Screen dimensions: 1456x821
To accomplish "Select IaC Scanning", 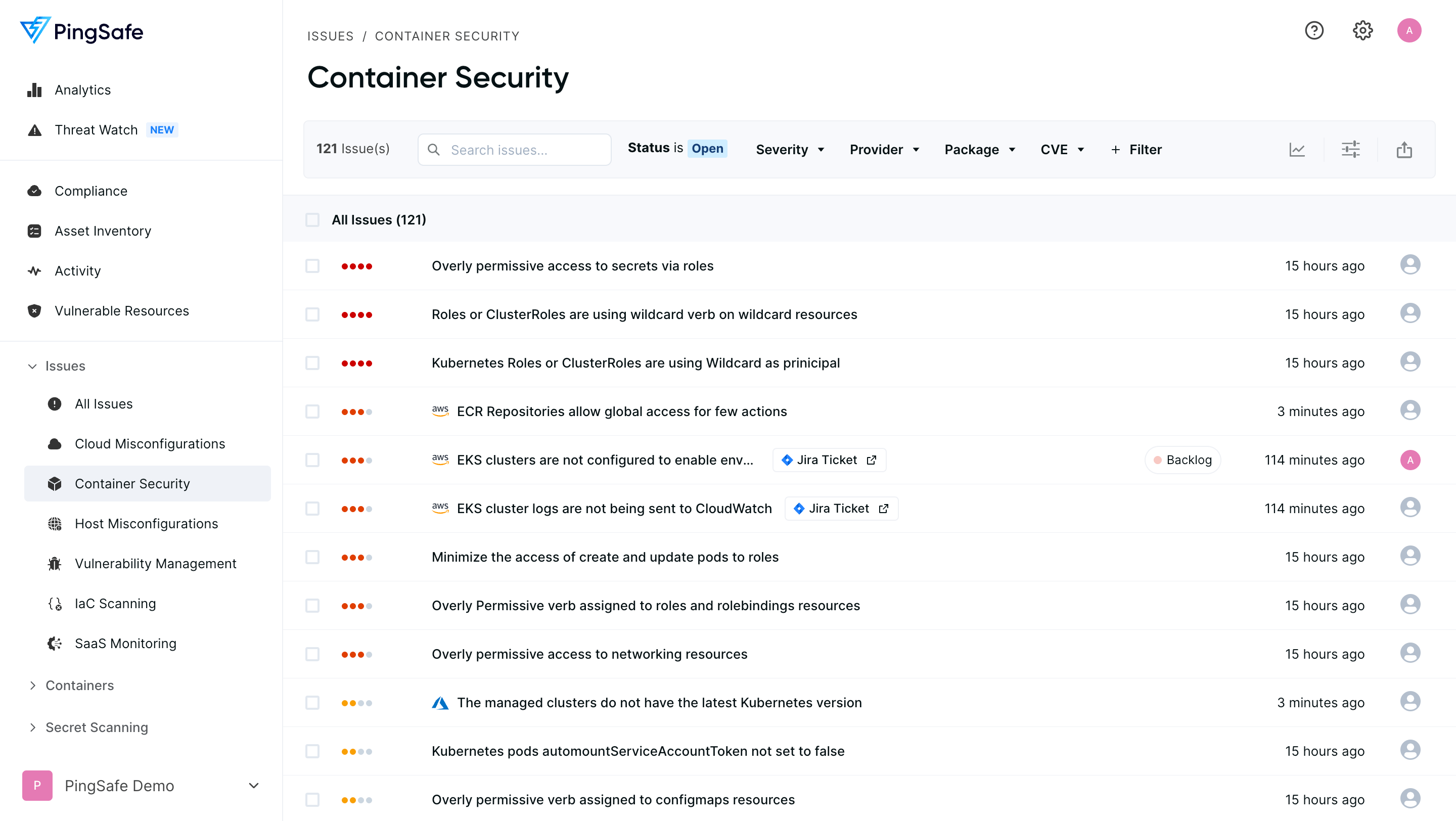I will pyautogui.click(x=115, y=603).
